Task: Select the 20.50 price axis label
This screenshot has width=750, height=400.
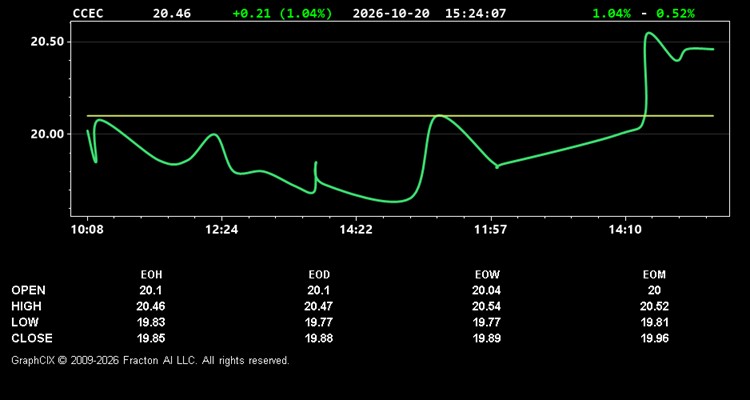Action: coord(47,42)
